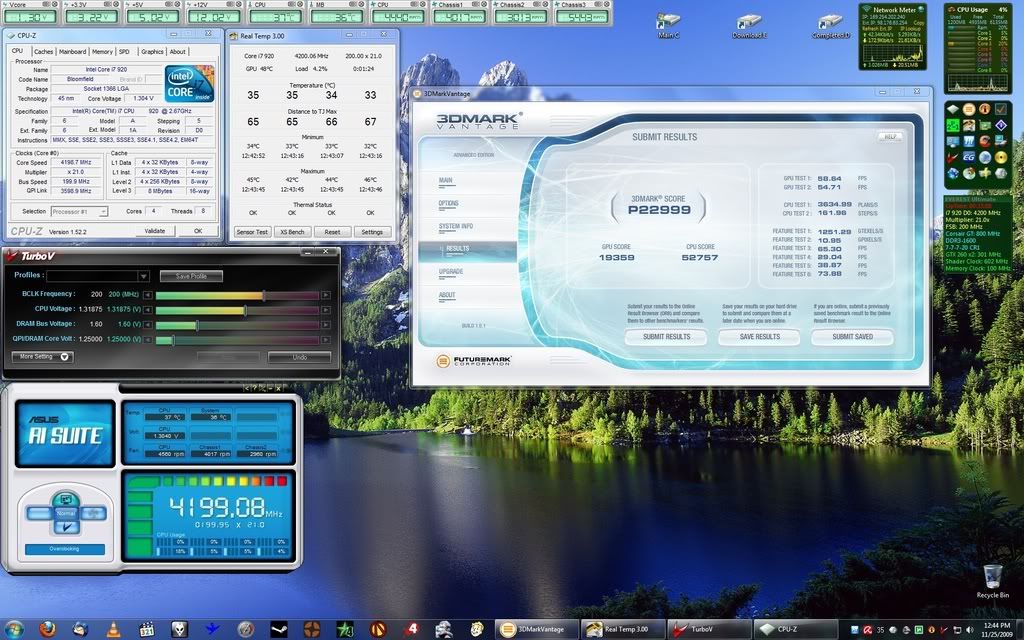Click QPI/DRAM Core Volt right increase arrow

pyautogui.click(x=325, y=340)
